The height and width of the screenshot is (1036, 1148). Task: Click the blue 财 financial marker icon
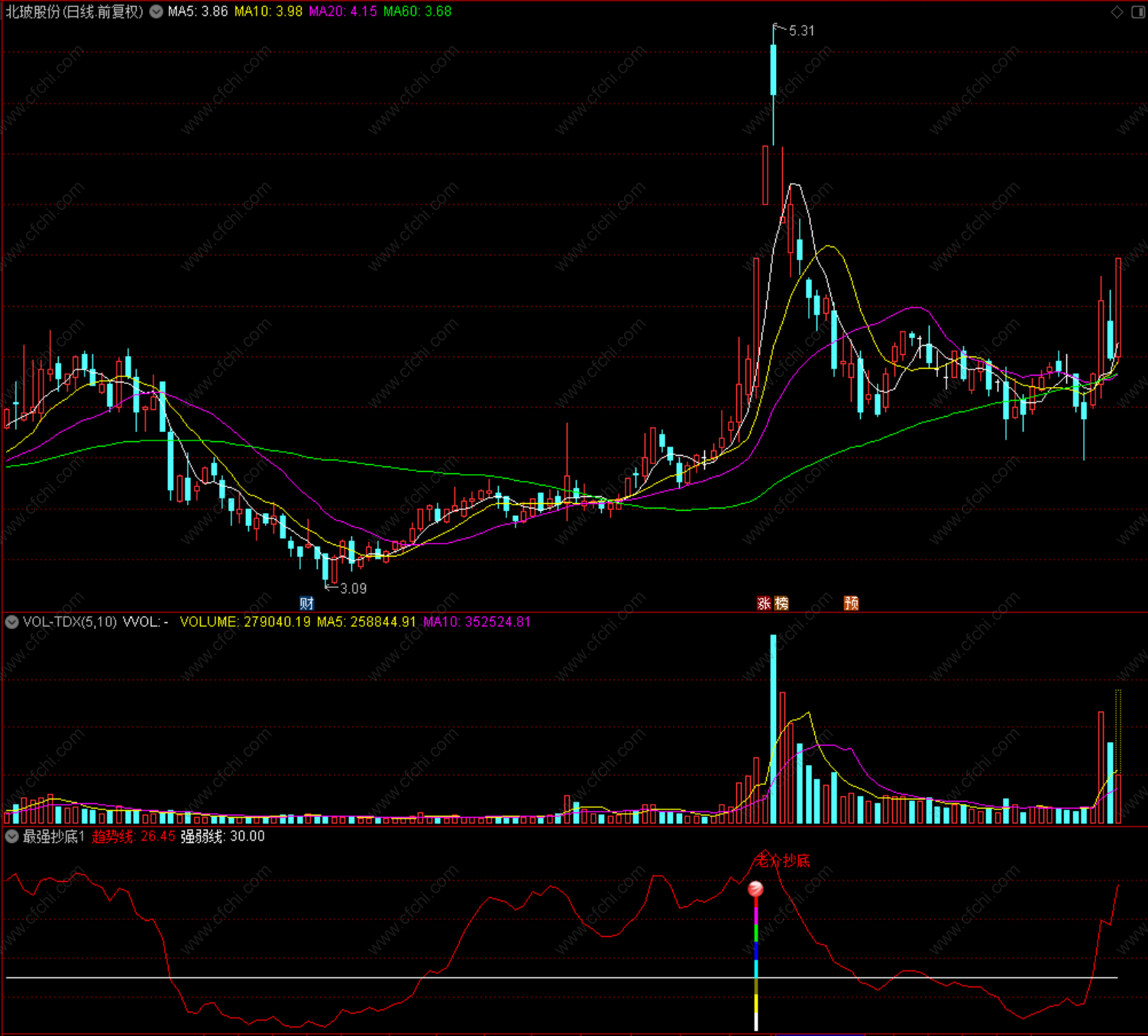pos(307,603)
